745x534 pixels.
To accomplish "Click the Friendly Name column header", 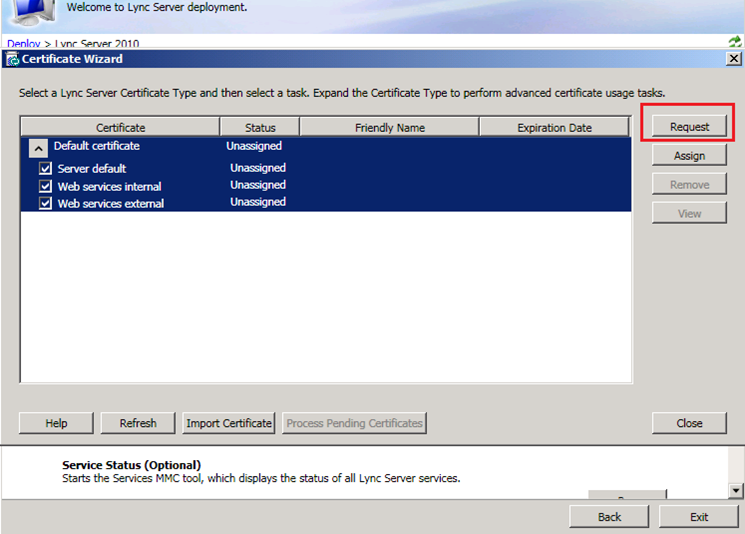I will pyautogui.click(x=390, y=127).
